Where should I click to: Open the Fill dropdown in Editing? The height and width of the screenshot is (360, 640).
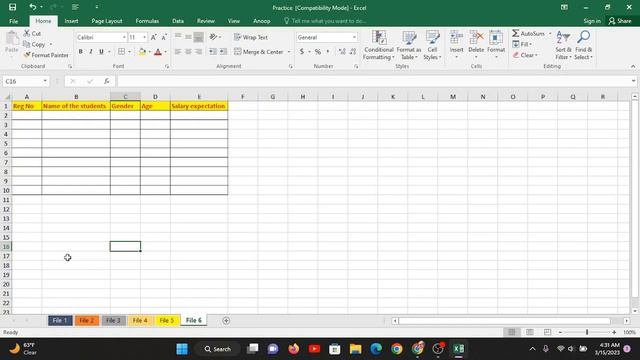522,44
